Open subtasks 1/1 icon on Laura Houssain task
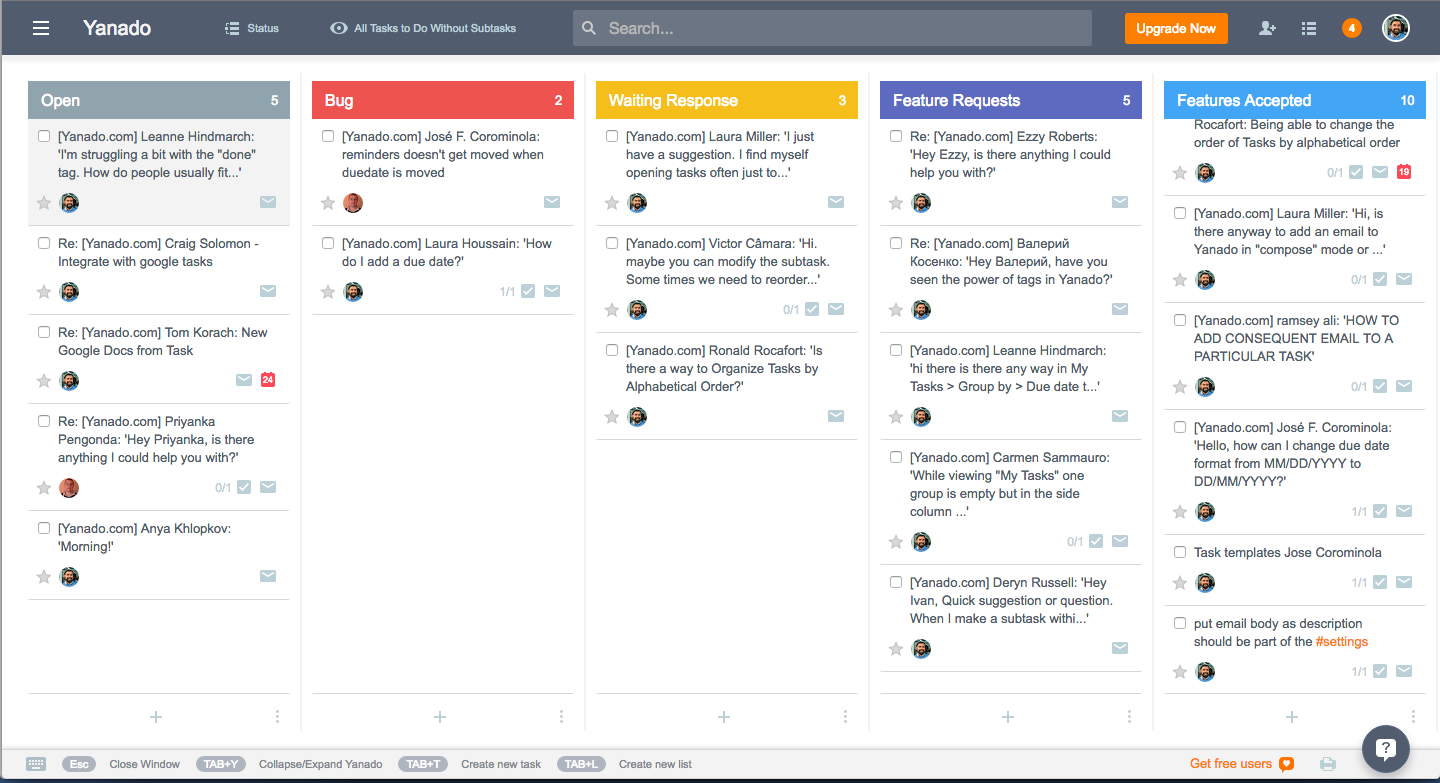Screen dimensions: 1440x783 [x=528, y=291]
